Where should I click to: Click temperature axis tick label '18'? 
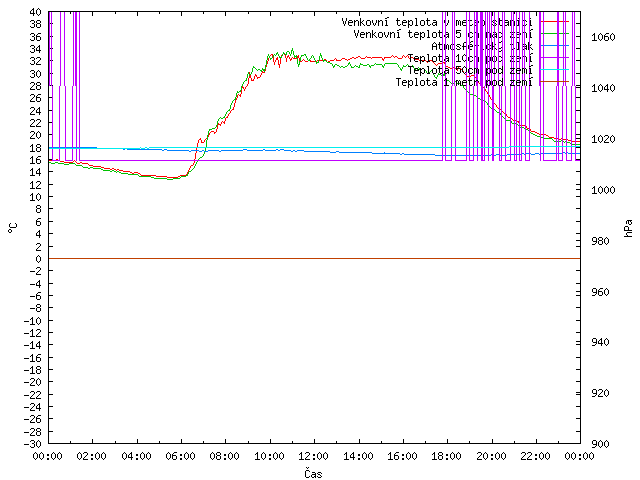36,148
